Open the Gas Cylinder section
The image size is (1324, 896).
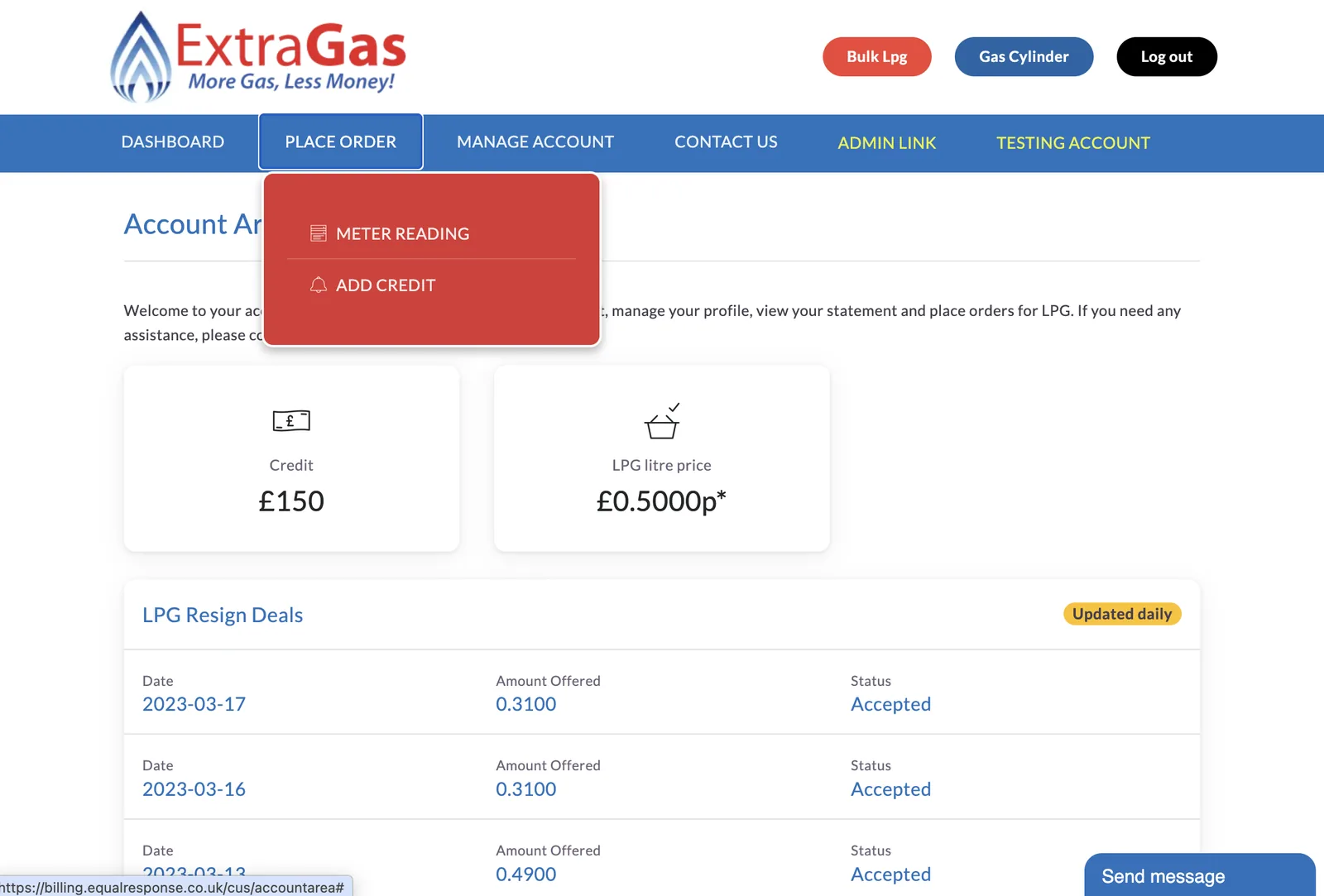click(1024, 56)
